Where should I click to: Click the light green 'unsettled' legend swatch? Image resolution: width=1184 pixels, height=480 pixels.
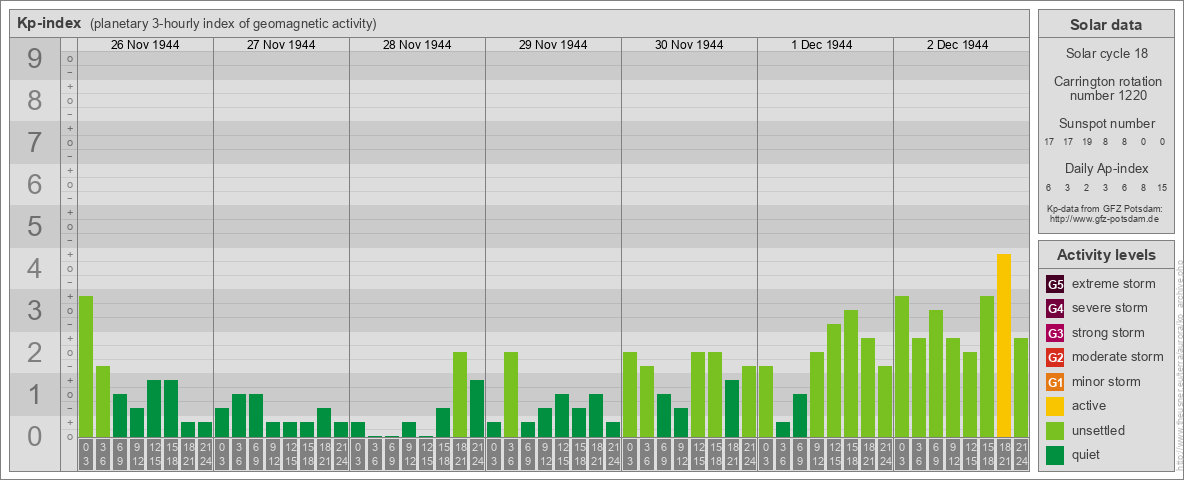1055,430
